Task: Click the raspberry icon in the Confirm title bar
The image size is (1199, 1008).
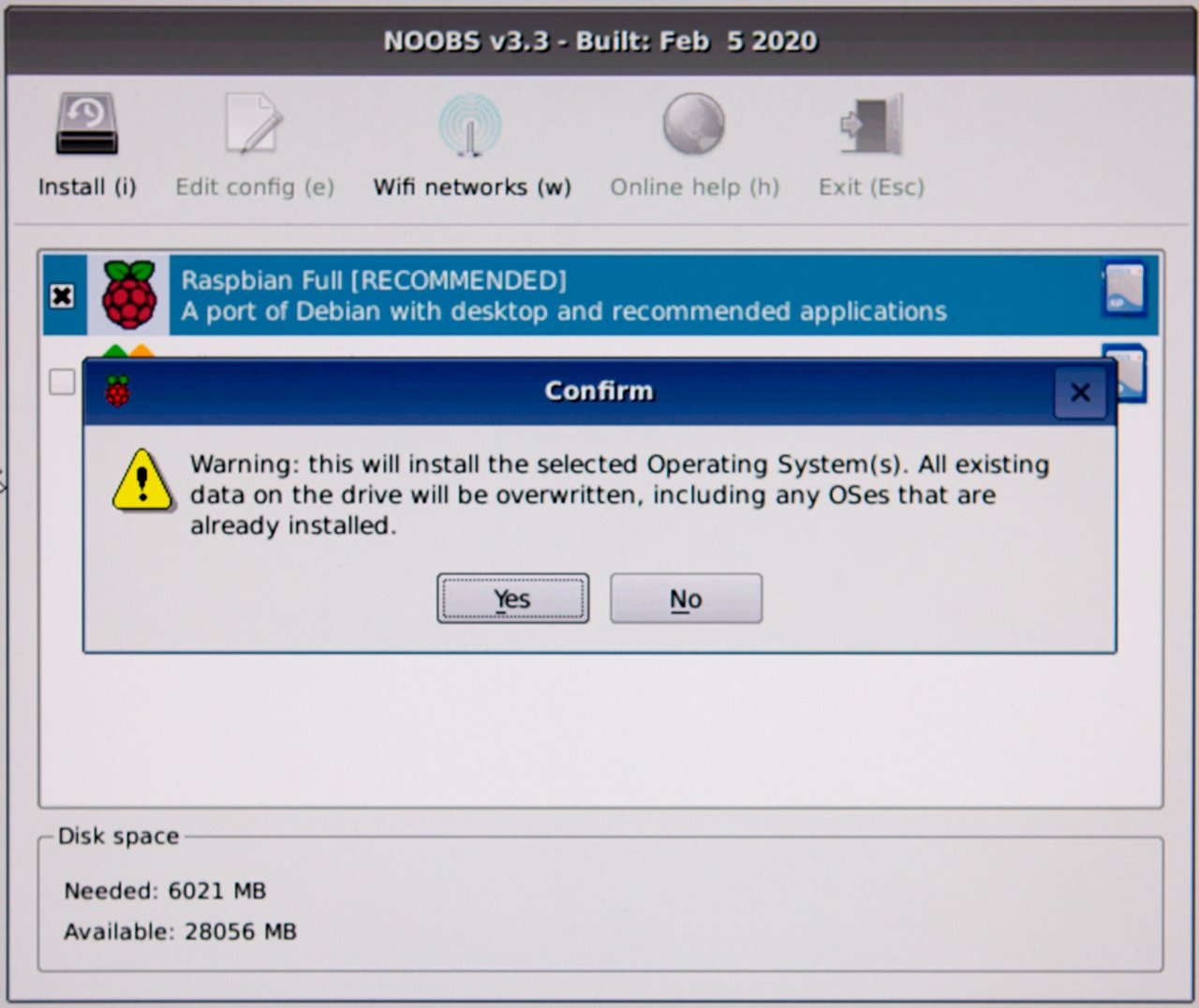Action: (117, 391)
